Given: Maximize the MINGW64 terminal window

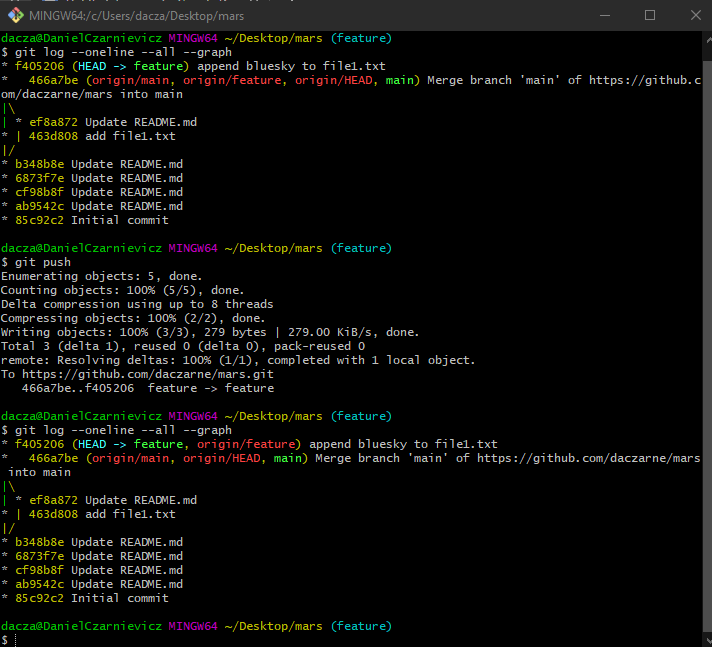Looking at the screenshot, I should [650, 15].
